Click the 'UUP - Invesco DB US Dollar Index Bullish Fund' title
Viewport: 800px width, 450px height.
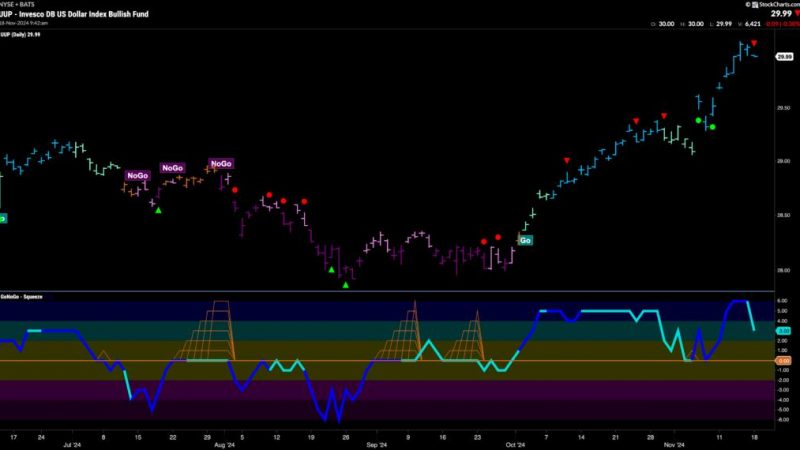(x=74, y=14)
